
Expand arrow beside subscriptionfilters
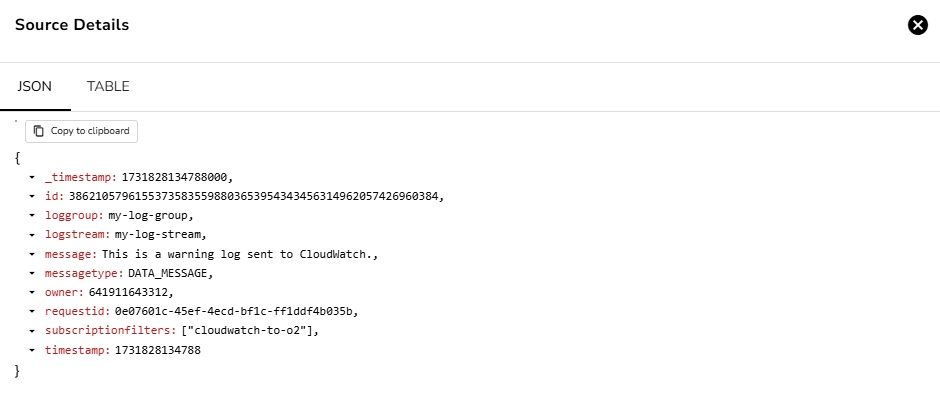click(32, 331)
